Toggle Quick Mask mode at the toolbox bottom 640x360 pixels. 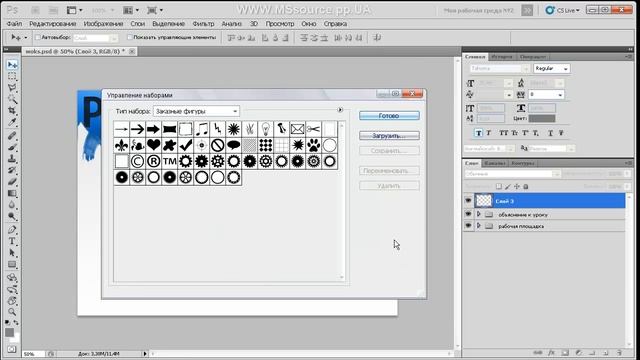click(x=12, y=349)
